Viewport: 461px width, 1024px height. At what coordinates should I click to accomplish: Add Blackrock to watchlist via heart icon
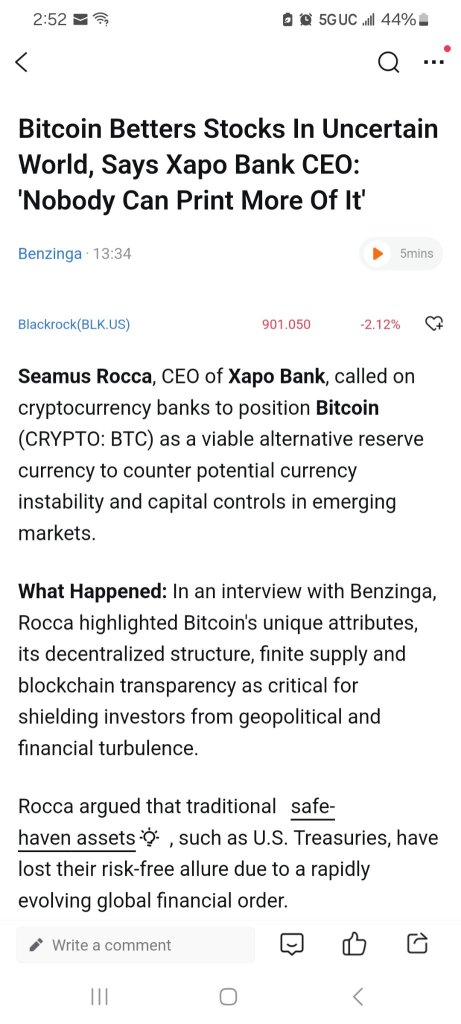click(434, 323)
